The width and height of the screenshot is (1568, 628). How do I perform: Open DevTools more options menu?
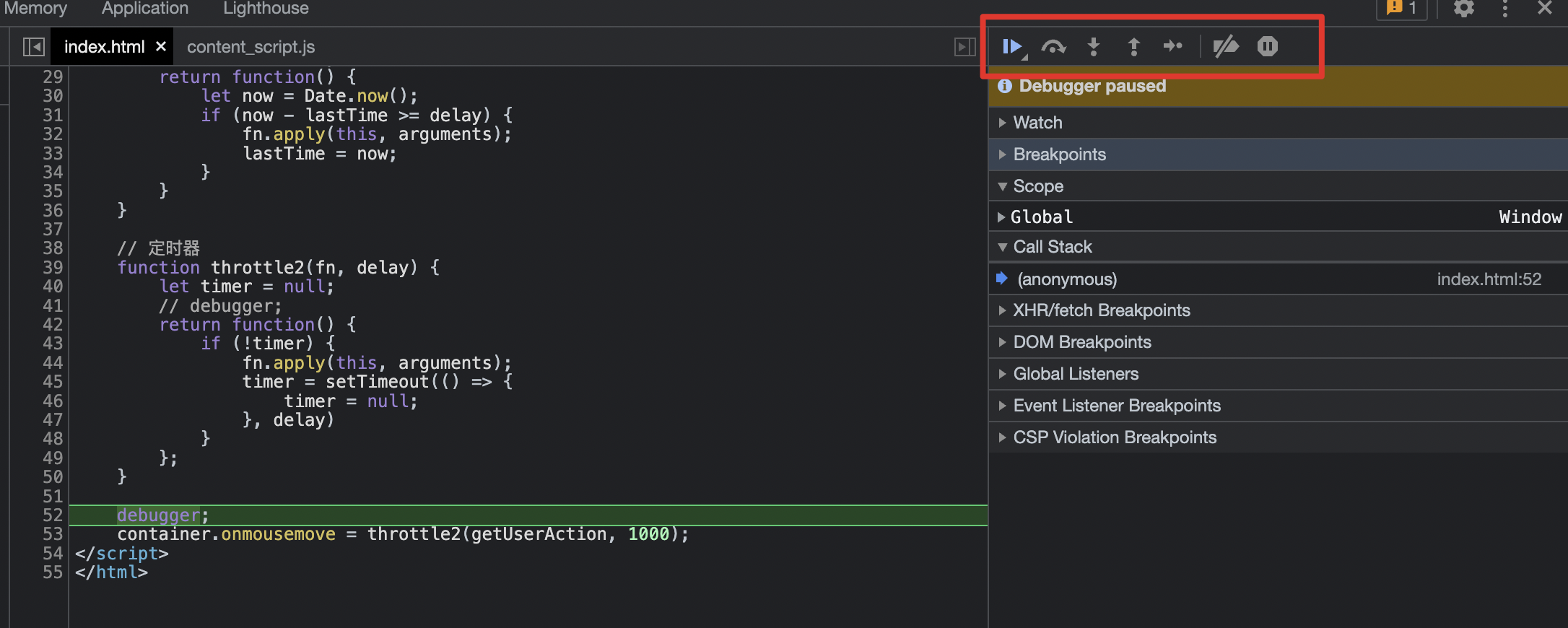tap(1505, 9)
